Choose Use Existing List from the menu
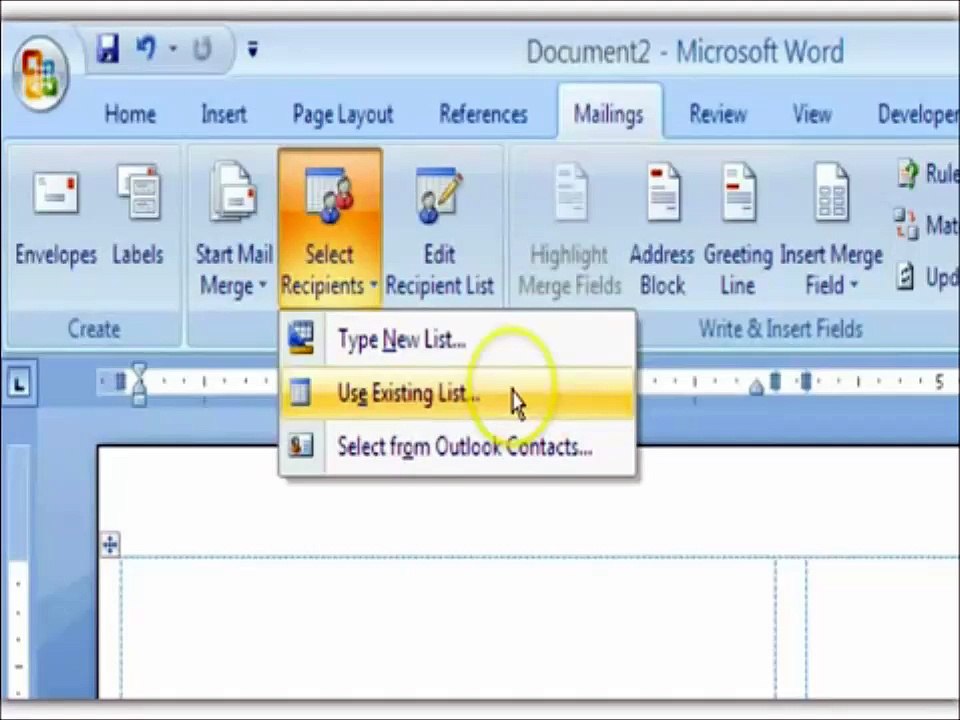 pos(457,393)
